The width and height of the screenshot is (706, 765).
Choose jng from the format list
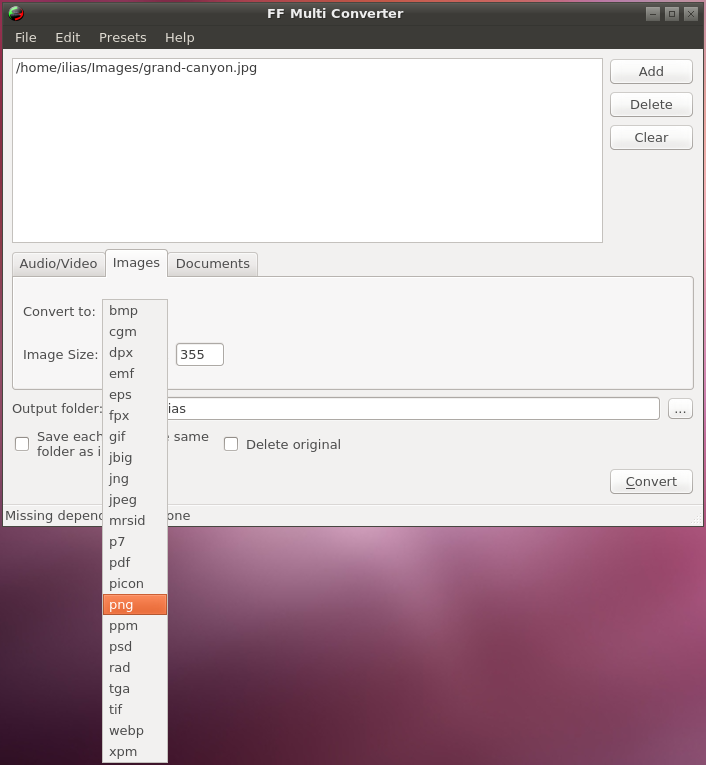(135, 479)
